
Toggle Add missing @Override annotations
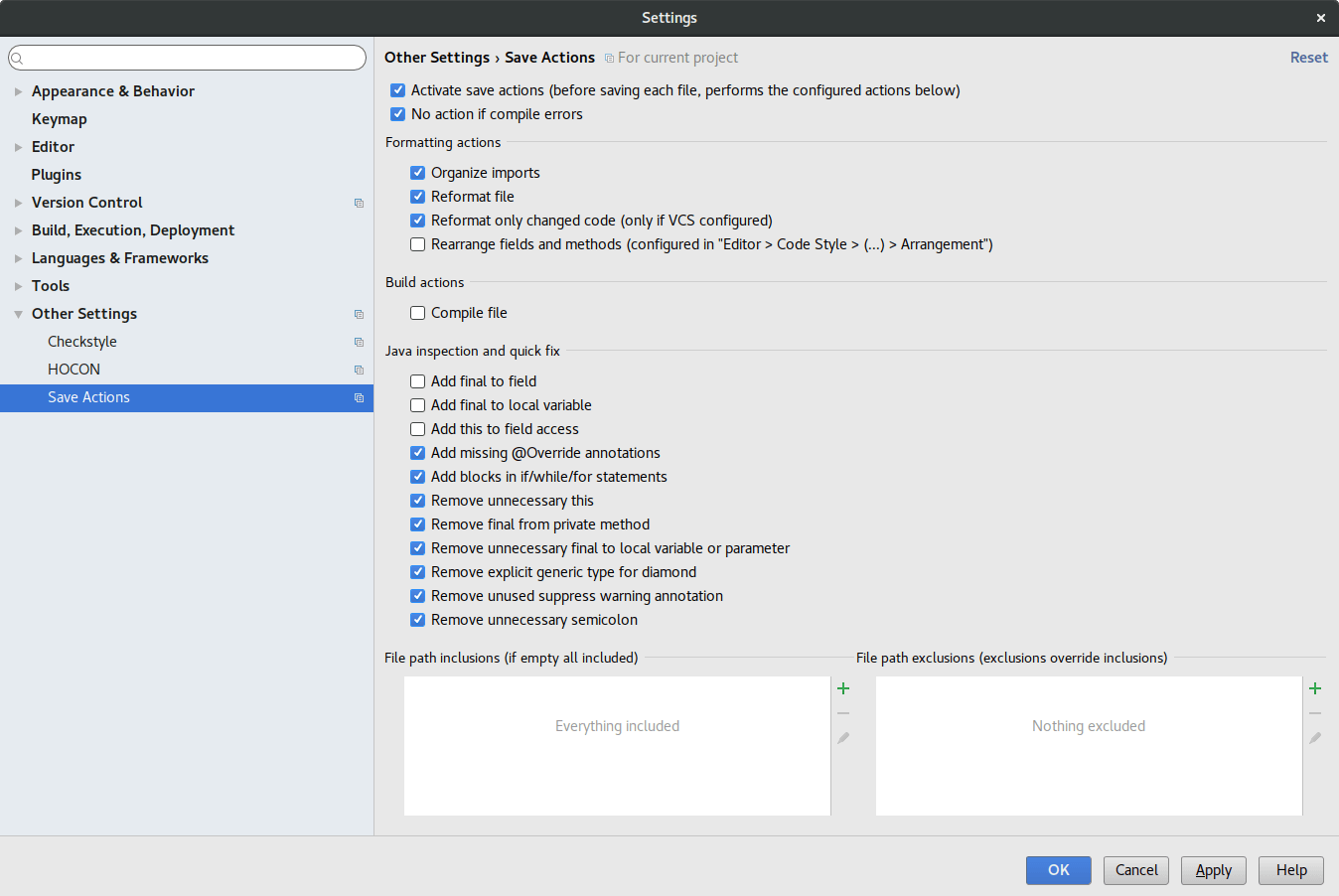point(418,453)
